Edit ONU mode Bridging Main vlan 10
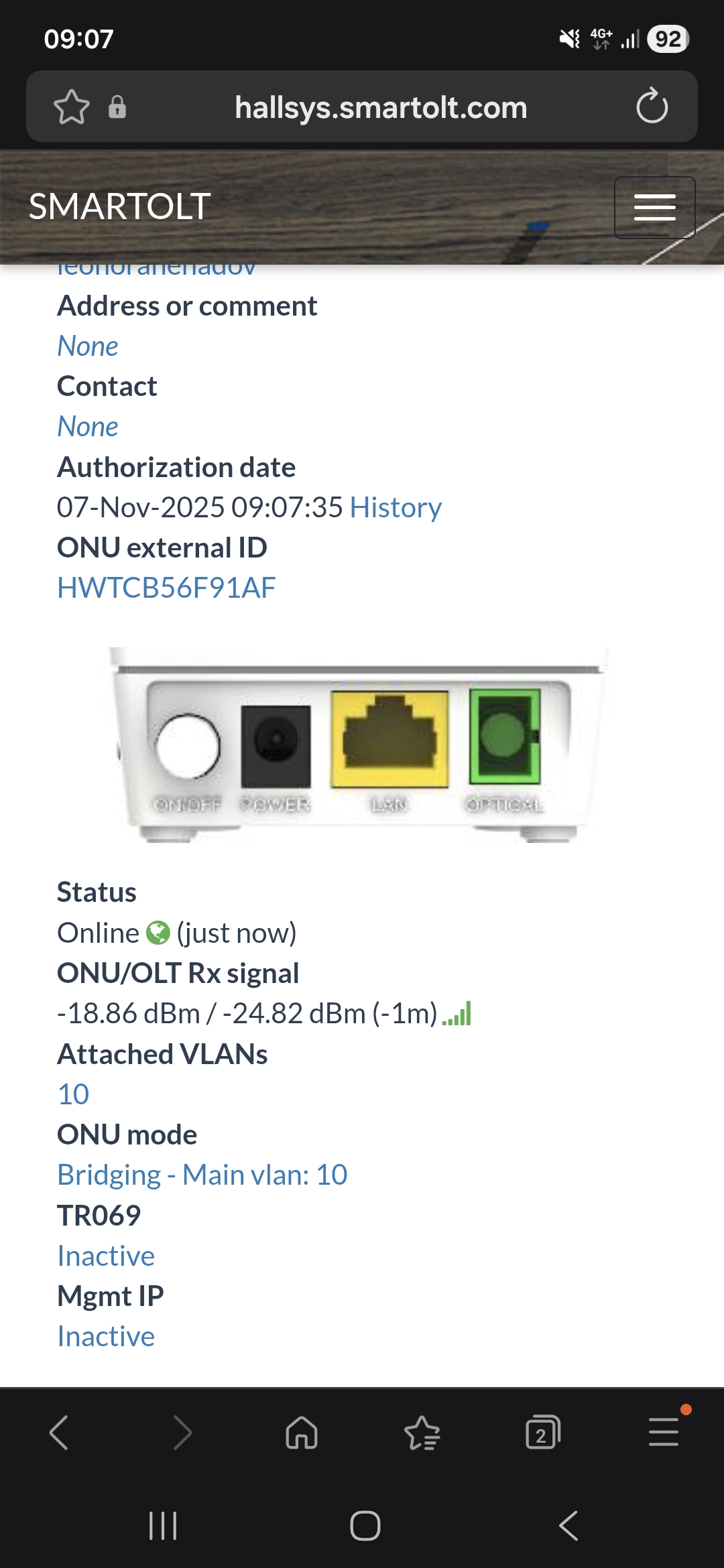This screenshot has width=724, height=1568. pos(202,1175)
